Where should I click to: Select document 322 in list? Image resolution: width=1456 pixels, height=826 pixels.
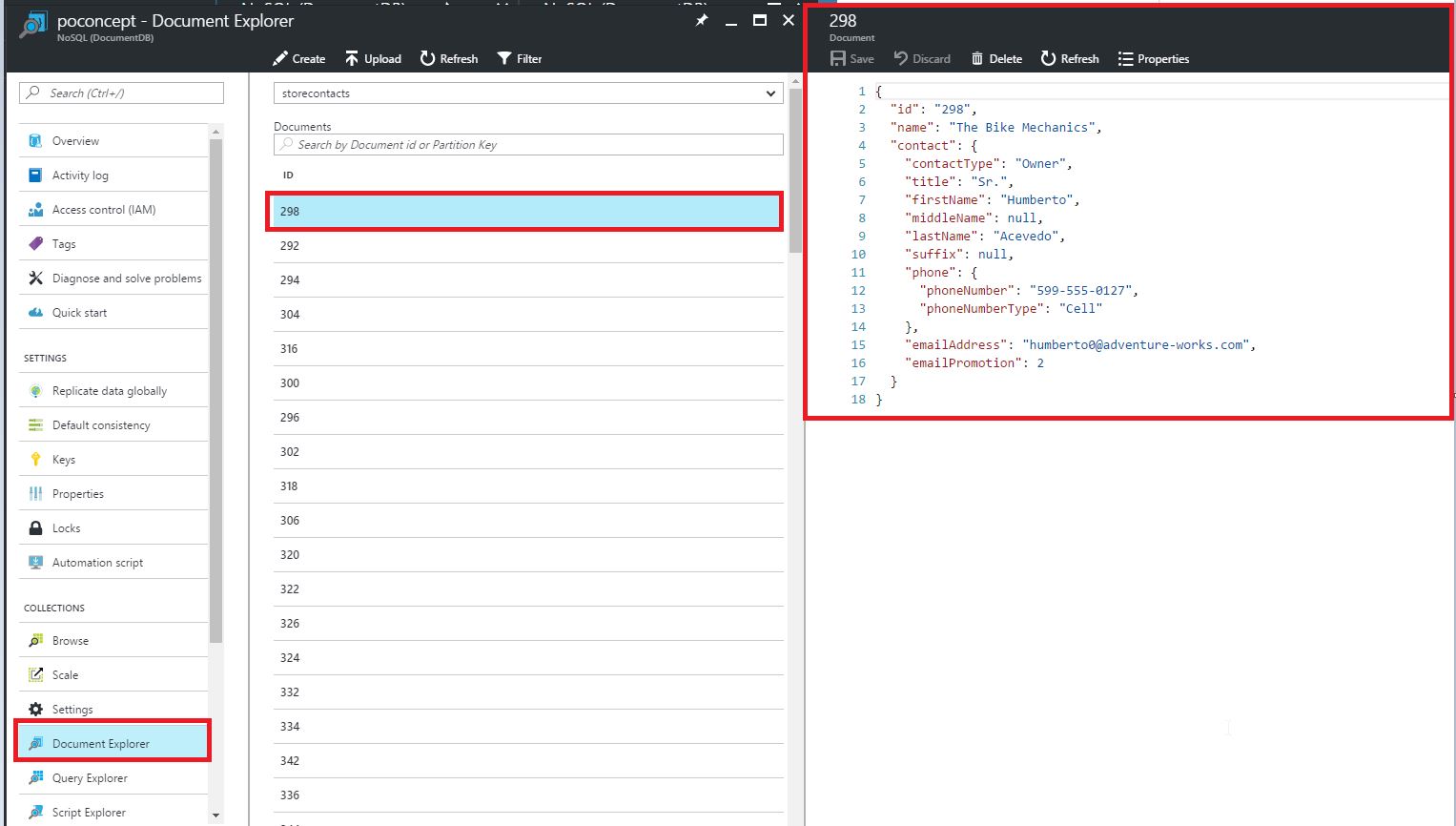point(528,589)
